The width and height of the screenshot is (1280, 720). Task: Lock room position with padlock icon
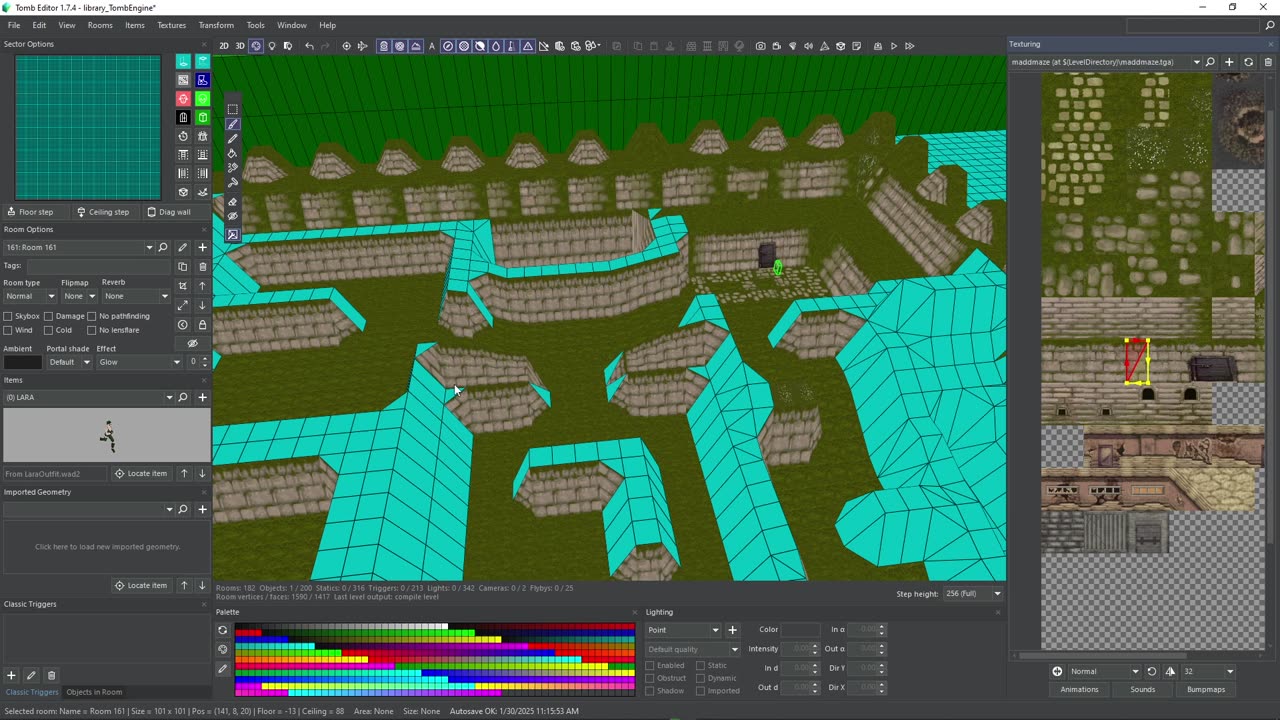(202, 325)
